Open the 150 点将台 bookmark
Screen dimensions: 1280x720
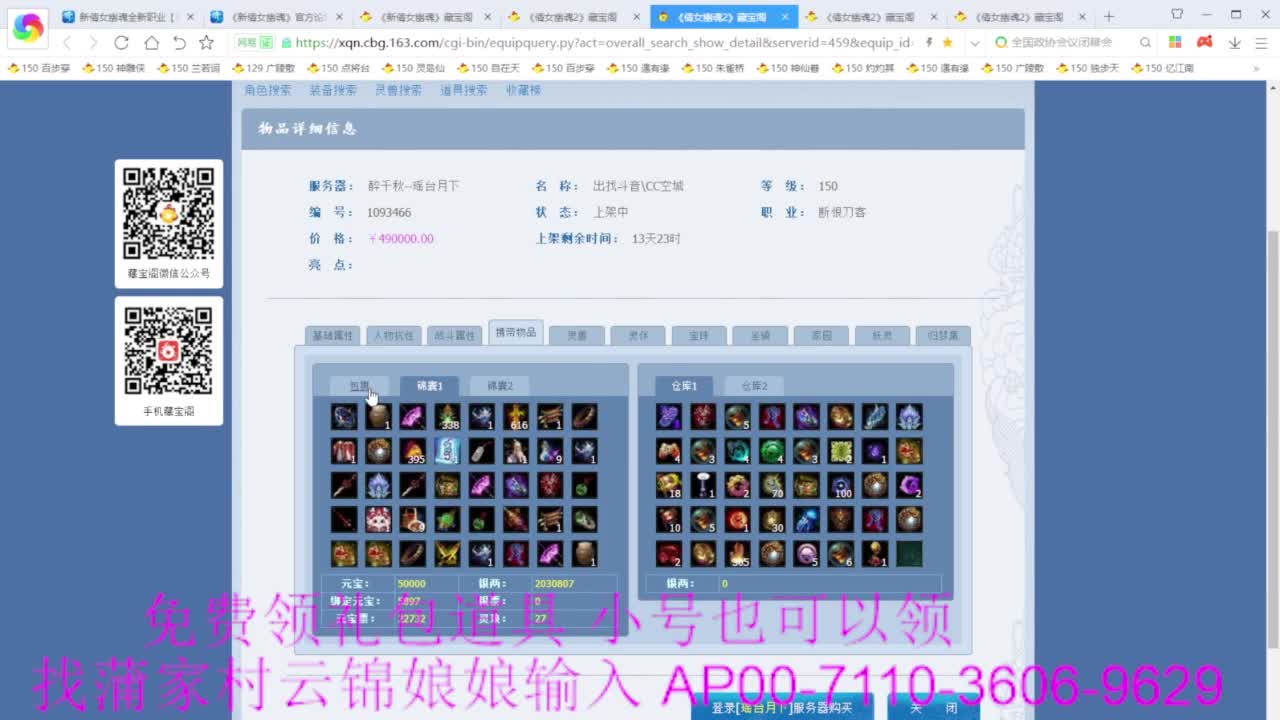[338, 68]
